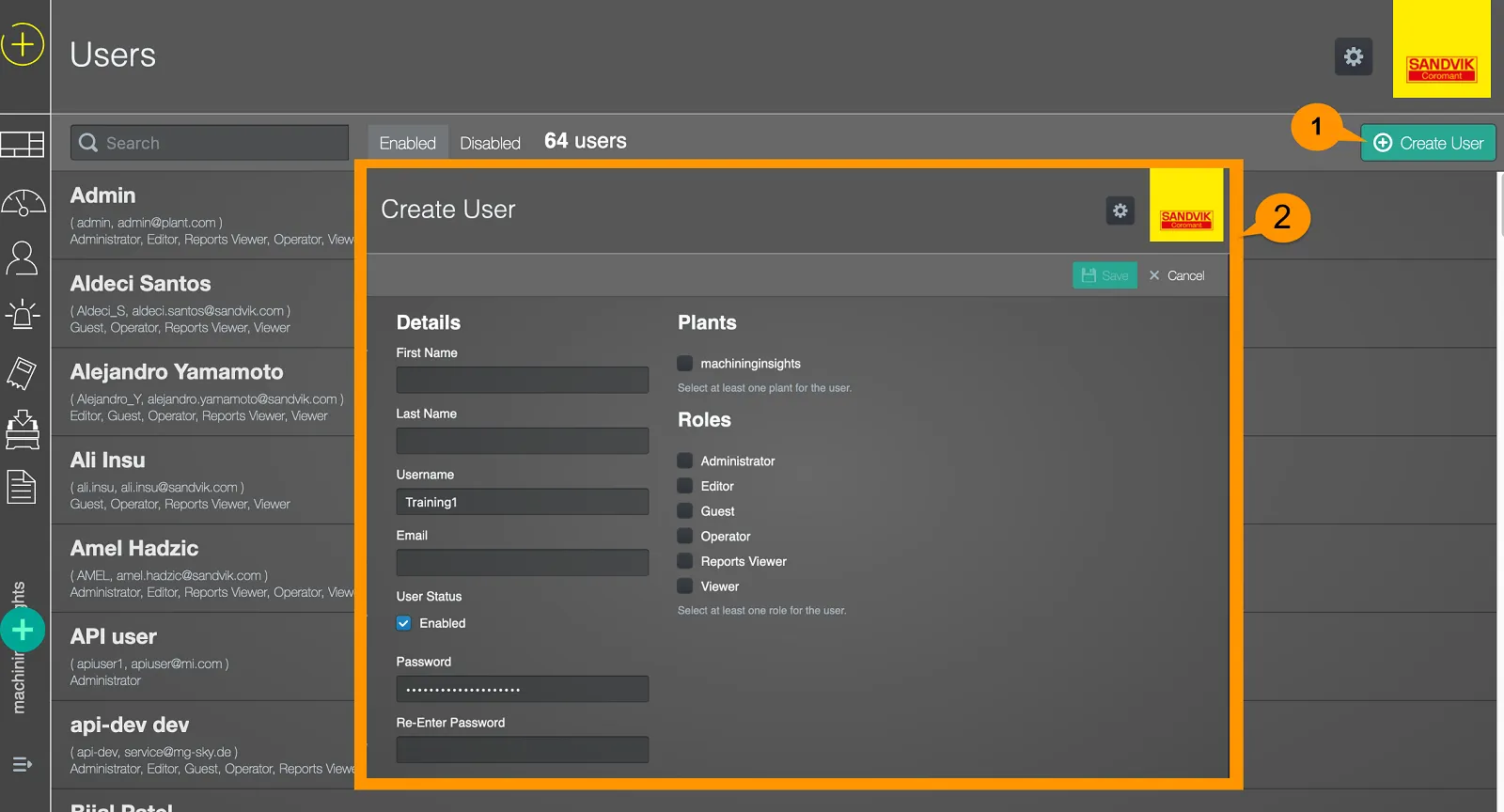Select the user profile icon in sidebar
The height and width of the screenshot is (812, 1504).
[23, 258]
